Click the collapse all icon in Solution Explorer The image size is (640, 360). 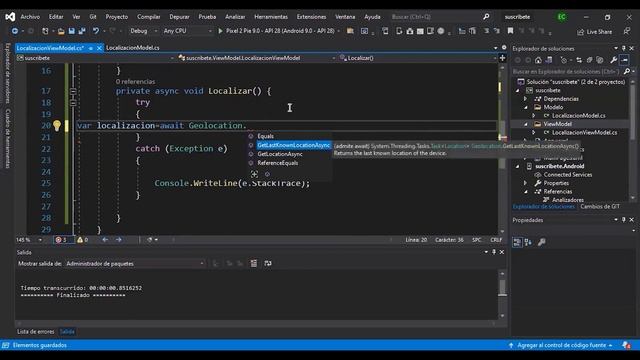(589, 60)
